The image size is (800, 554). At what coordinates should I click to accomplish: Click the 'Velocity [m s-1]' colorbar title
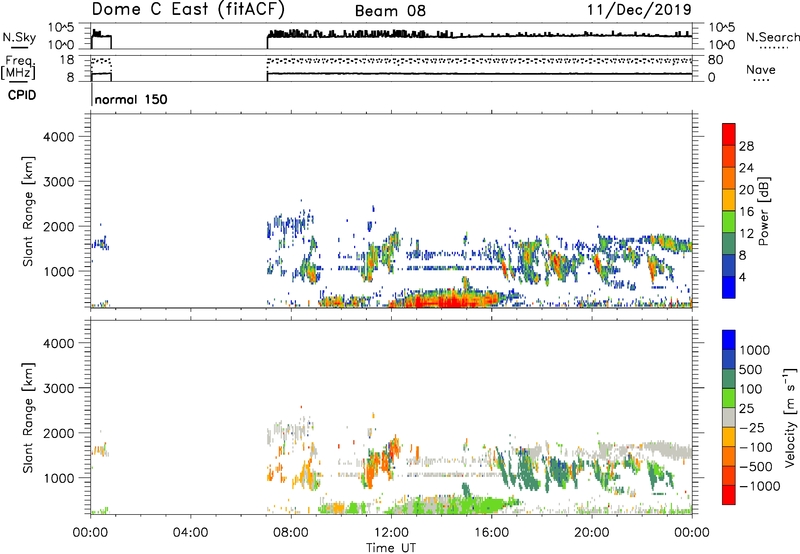click(790, 417)
